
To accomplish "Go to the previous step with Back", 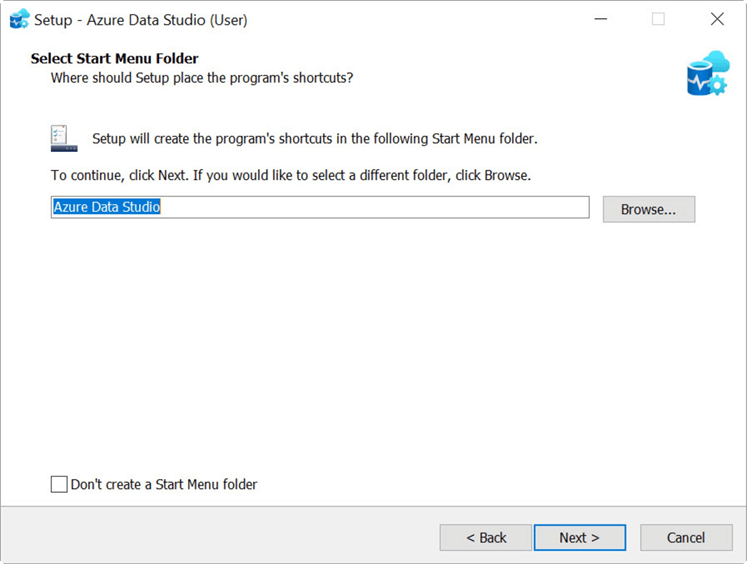I will click(485, 537).
